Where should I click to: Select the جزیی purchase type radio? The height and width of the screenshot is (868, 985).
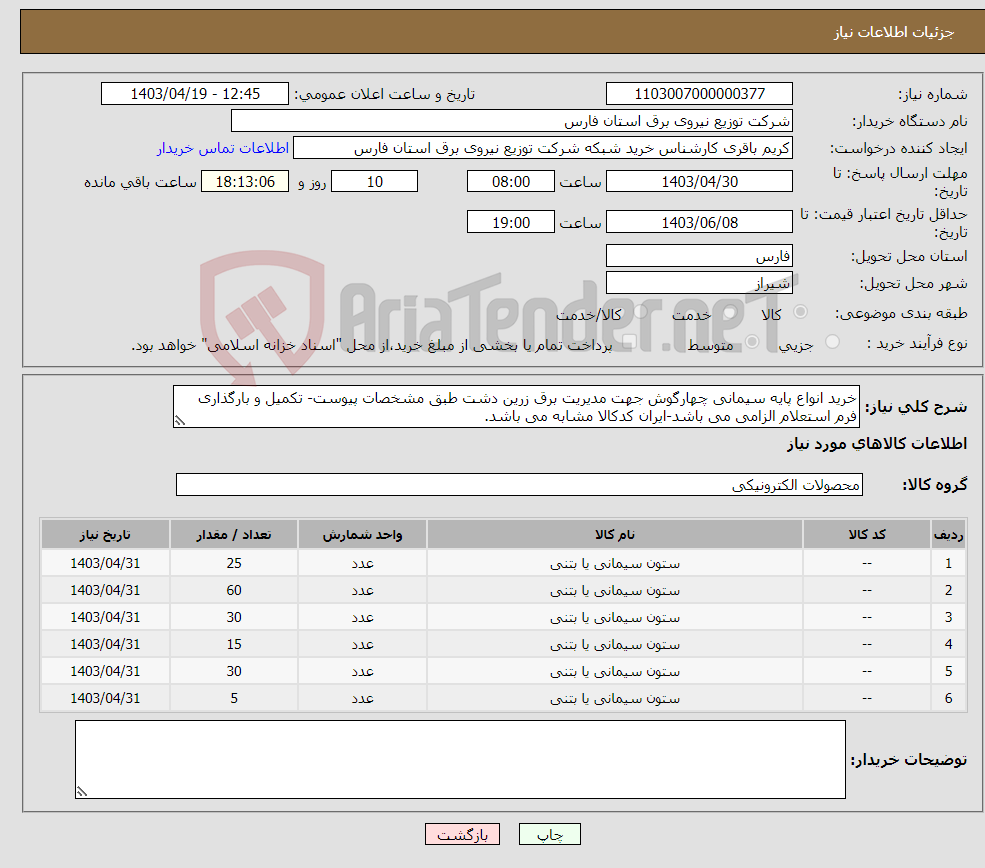(x=832, y=342)
